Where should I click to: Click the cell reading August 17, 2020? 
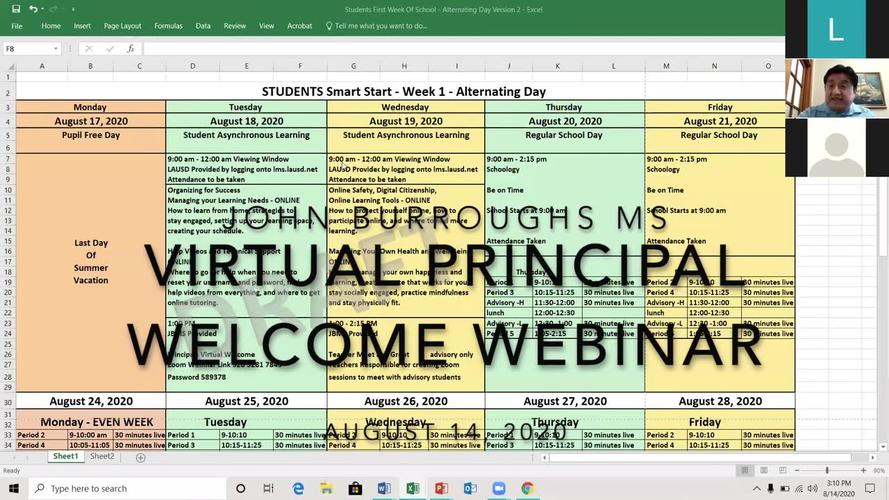coord(91,121)
